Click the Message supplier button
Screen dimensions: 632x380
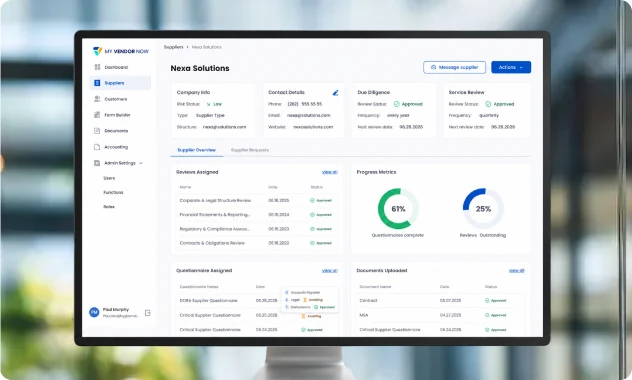coord(454,67)
